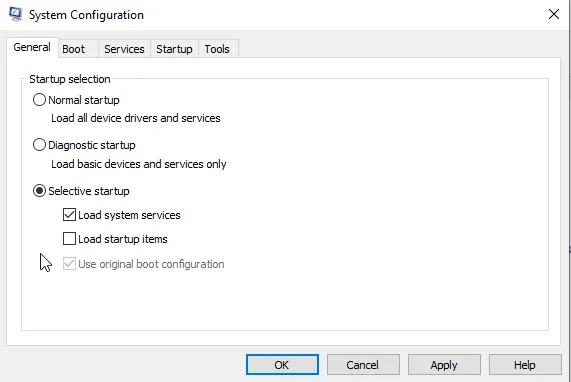Enable the Load startup items checkbox
The width and height of the screenshot is (571, 382).
(x=69, y=239)
